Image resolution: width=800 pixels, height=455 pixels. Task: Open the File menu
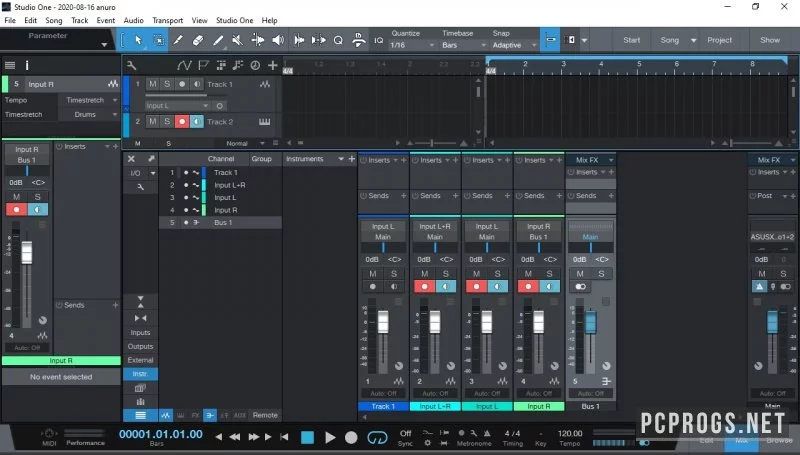coord(10,20)
